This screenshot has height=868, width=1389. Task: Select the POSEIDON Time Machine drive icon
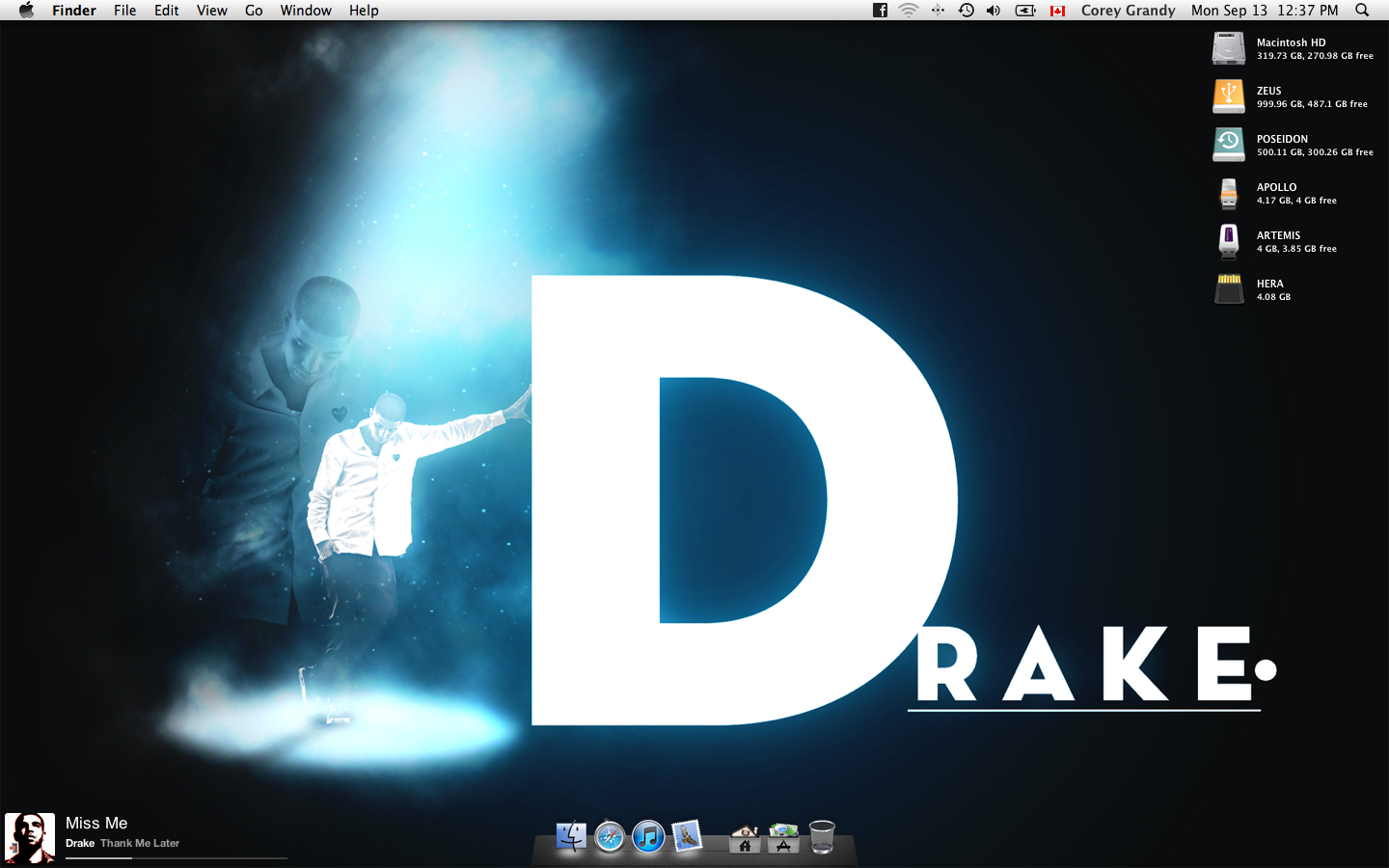1228,145
